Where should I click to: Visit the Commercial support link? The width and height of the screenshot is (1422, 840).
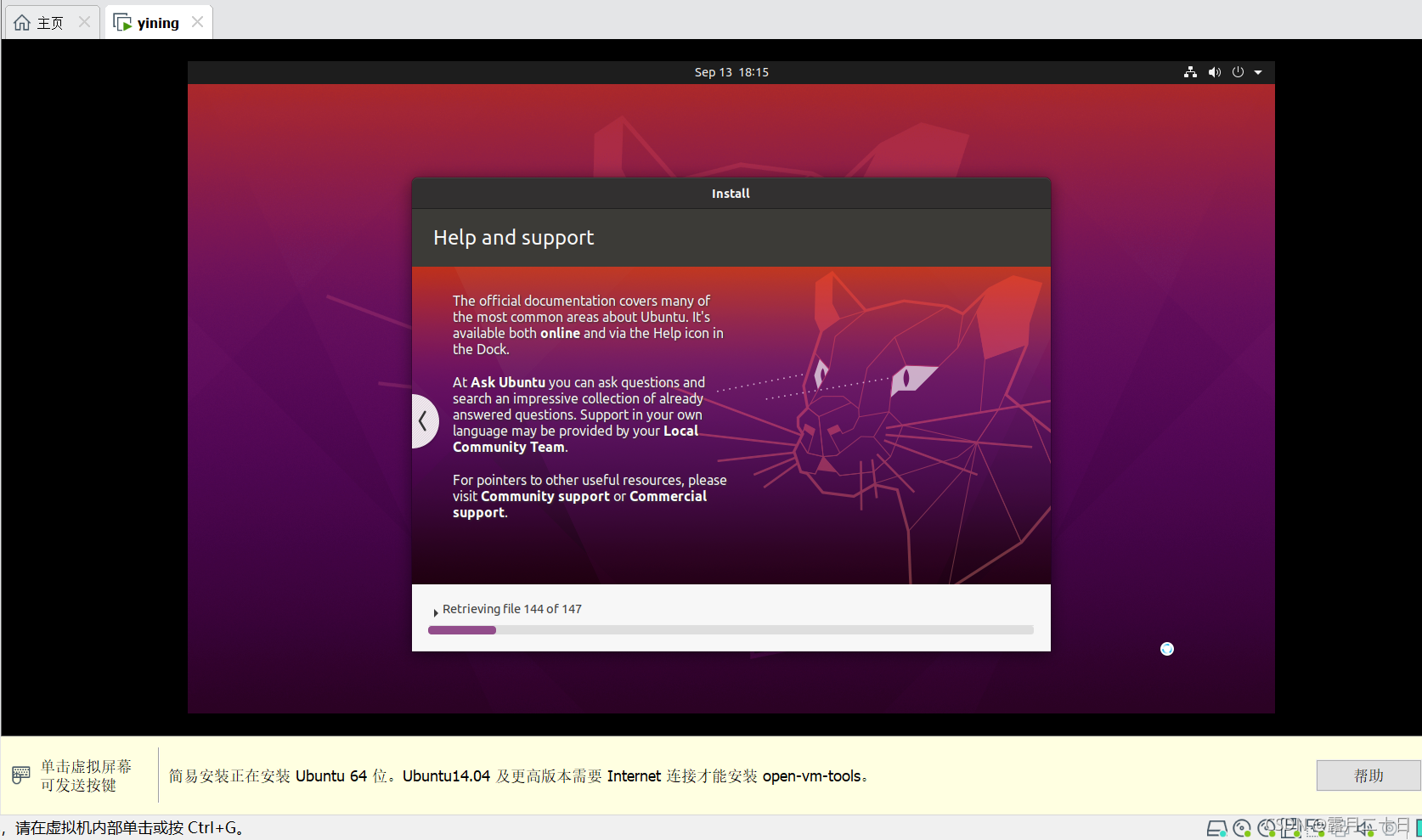pyautogui.click(x=668, y=496)
